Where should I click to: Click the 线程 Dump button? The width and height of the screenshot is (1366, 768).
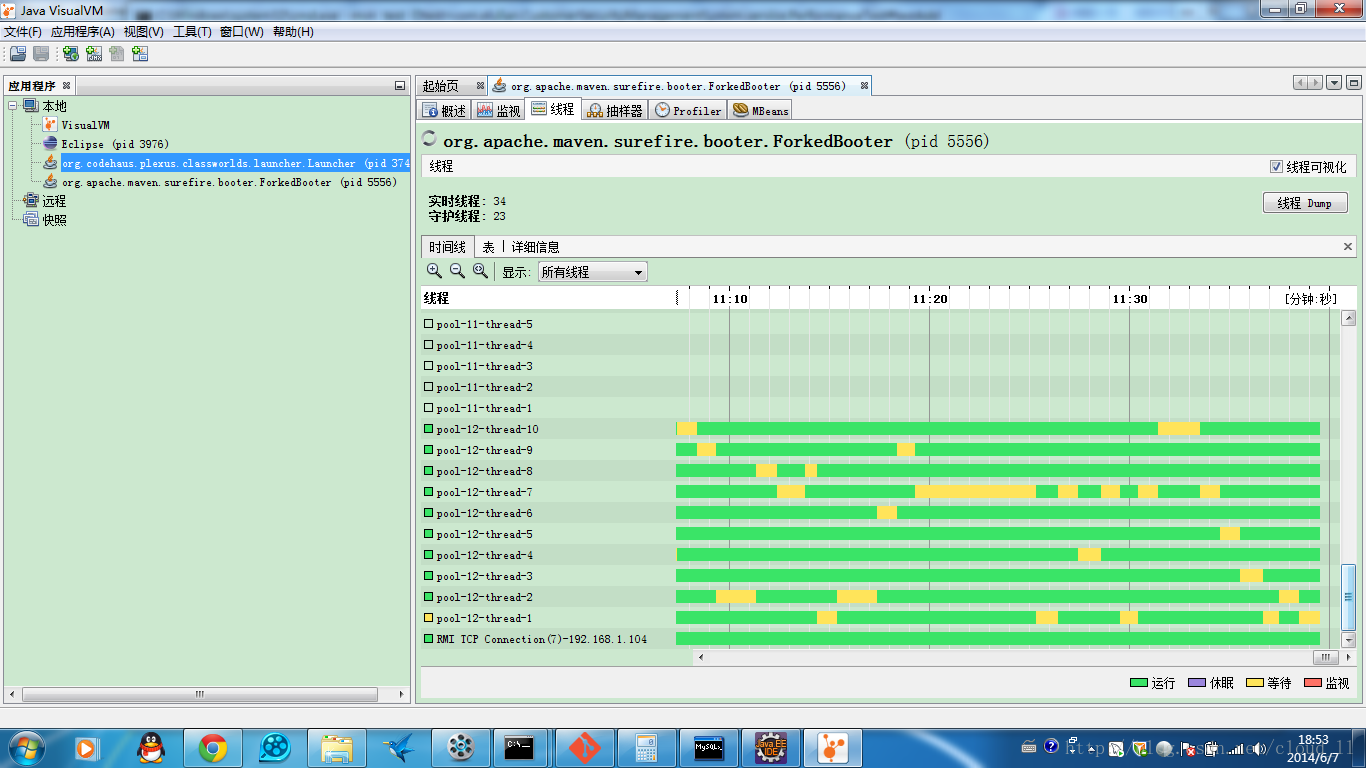point(1305,203)
